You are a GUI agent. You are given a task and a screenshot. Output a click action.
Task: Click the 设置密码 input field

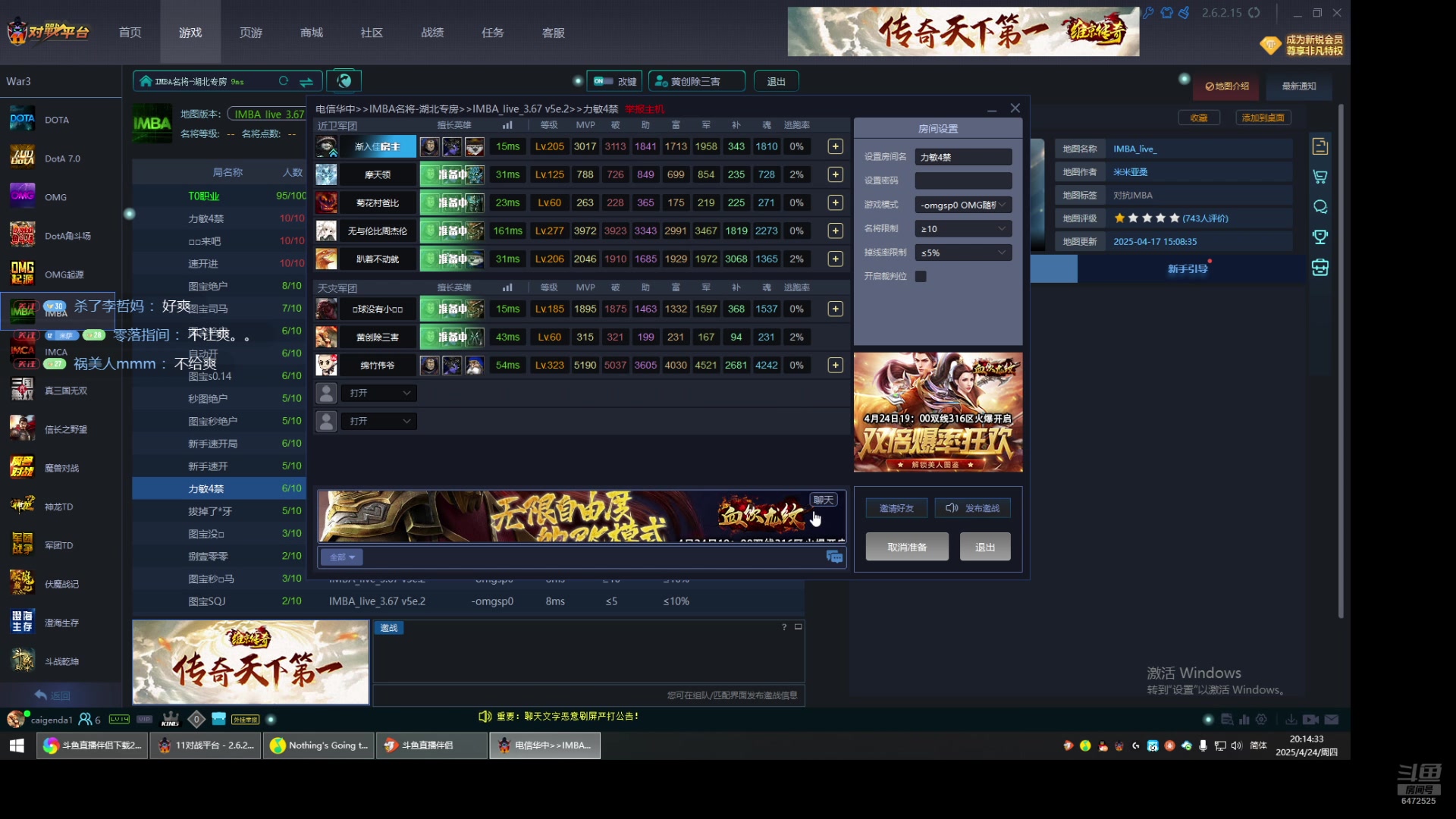963,180
